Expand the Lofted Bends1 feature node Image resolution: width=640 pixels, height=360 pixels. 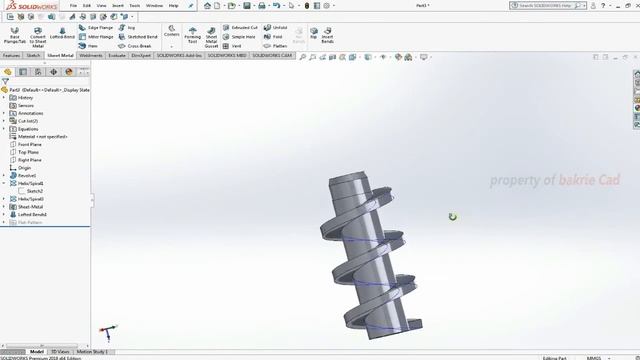click(x=4, y=214)
